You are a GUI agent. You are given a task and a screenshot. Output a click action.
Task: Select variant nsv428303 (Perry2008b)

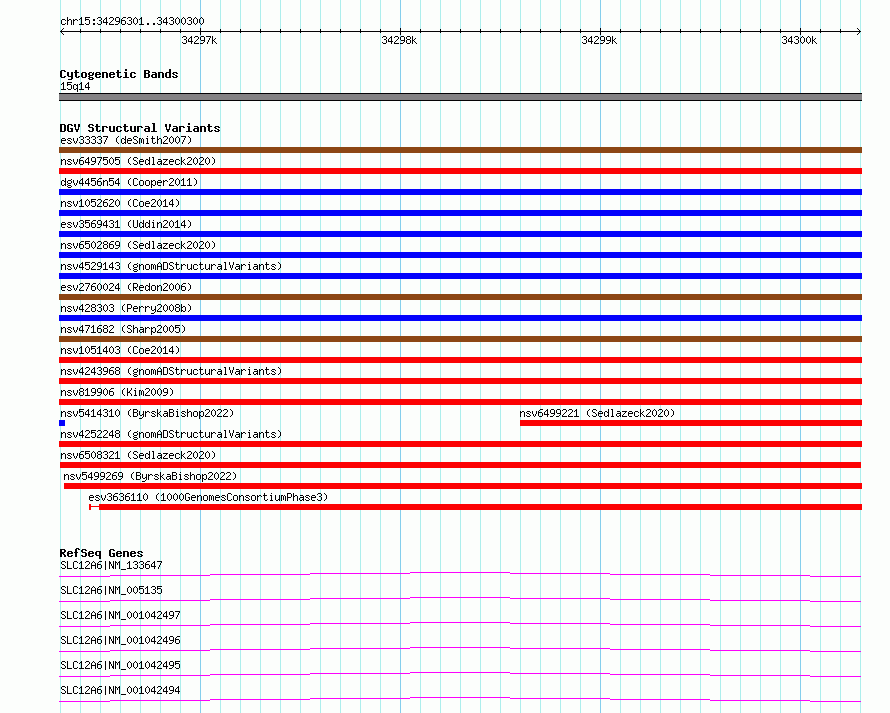pyautogui.click(x=126, y=308)
